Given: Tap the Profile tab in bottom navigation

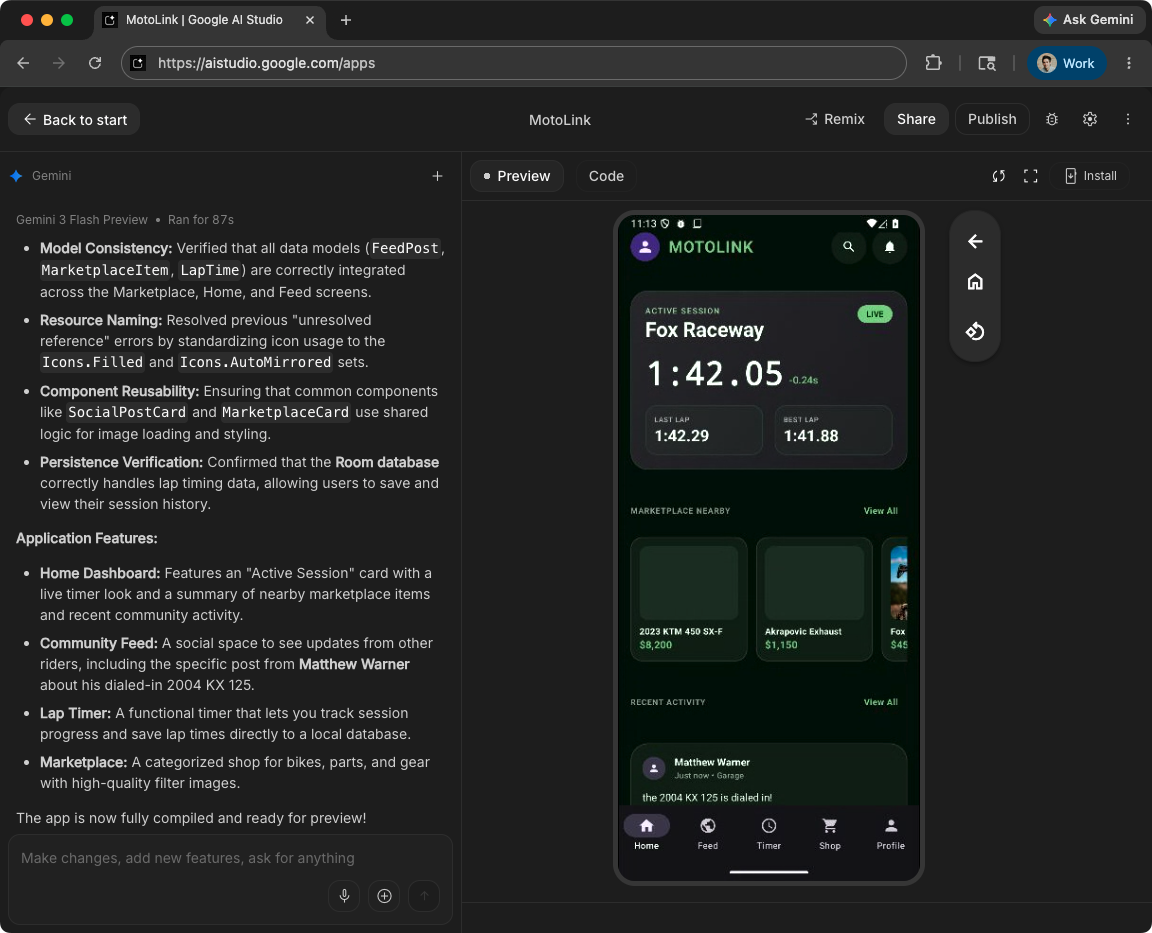Looking at the screenshot, I should pyautogui.click(x=890, y=833).
